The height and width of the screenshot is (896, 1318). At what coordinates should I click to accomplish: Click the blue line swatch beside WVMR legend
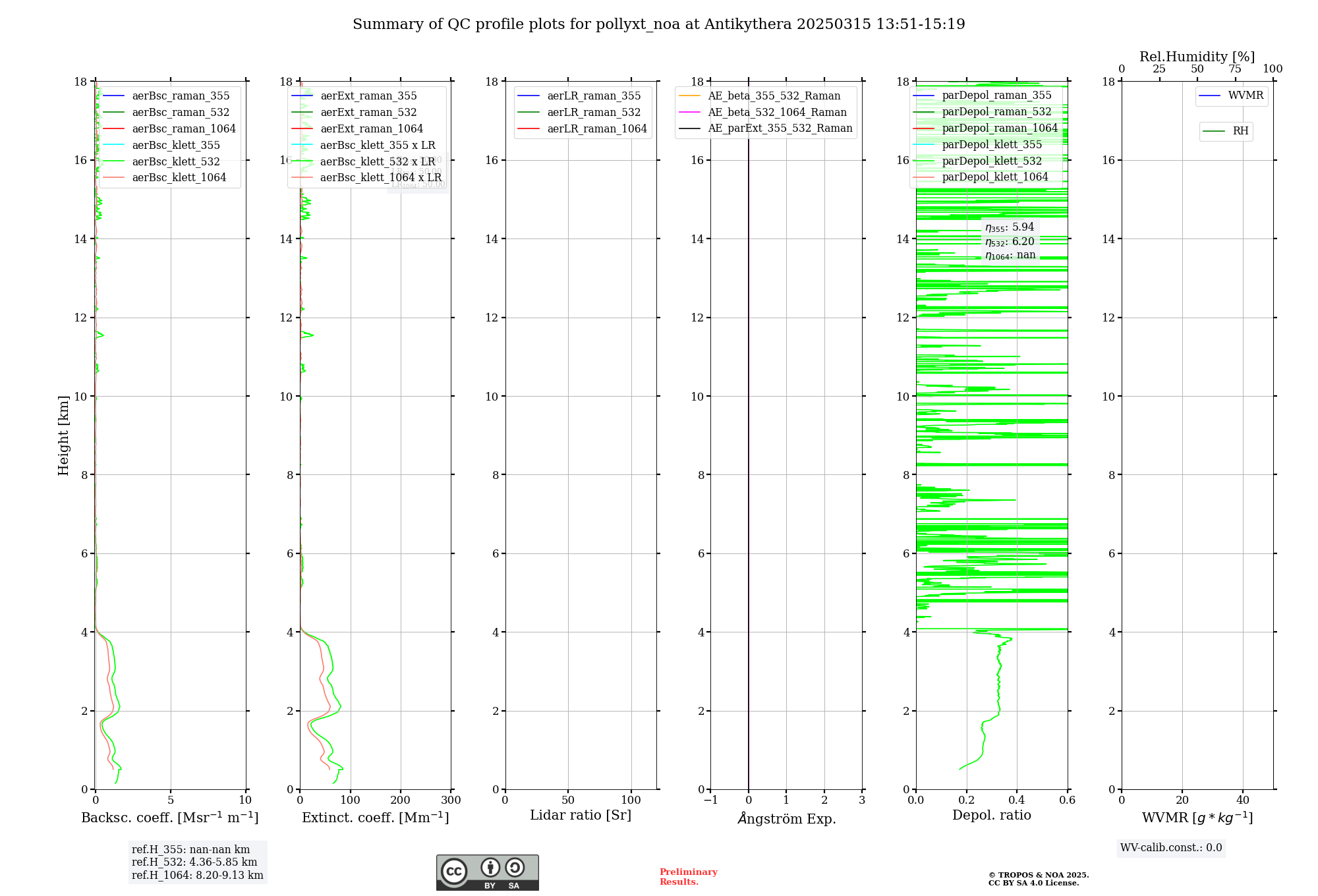click(x=1210, y=96)
